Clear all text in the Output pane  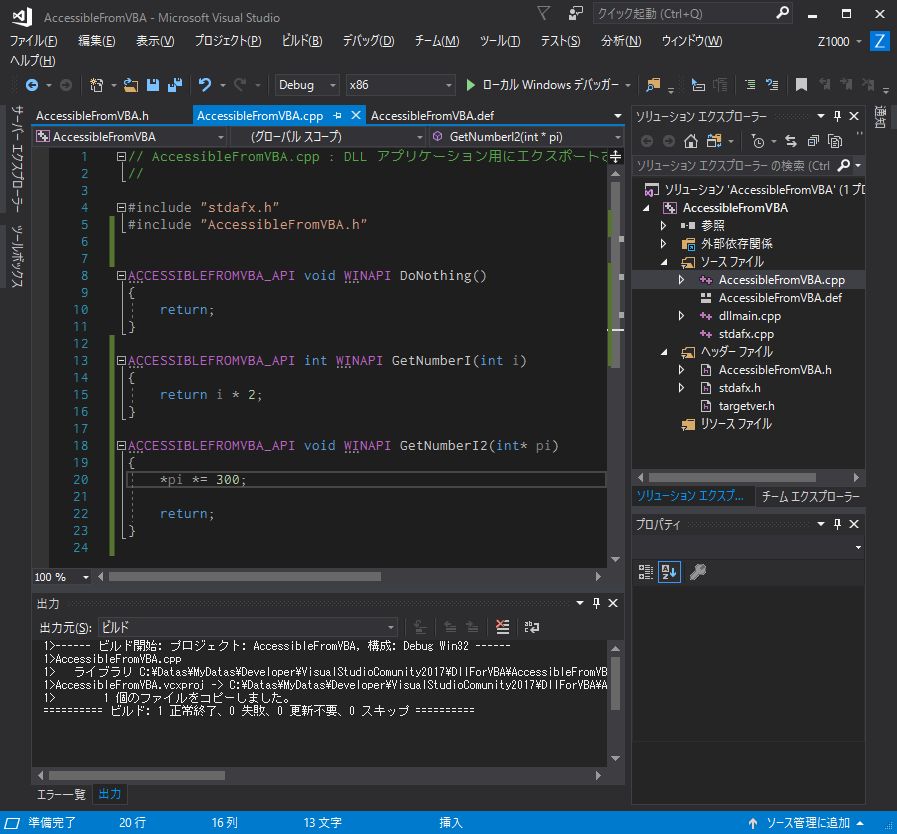click(x=503, y=627)
